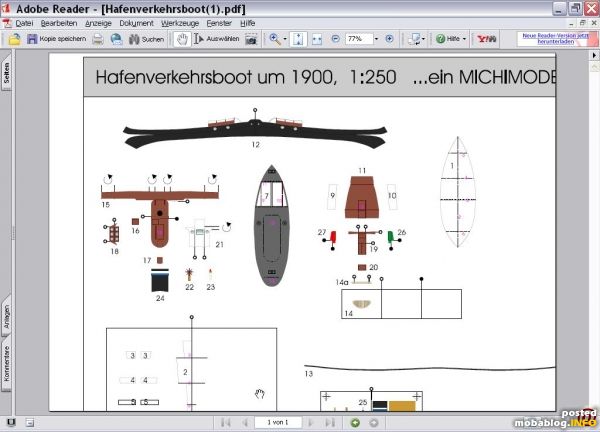Screen dimensions: 600x432
Task: Click the Kopie speichern save button
Action: (57, 39)
